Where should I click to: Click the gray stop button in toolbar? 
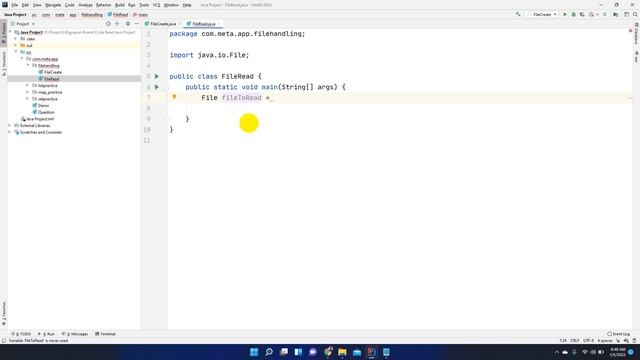pos(604,14)
